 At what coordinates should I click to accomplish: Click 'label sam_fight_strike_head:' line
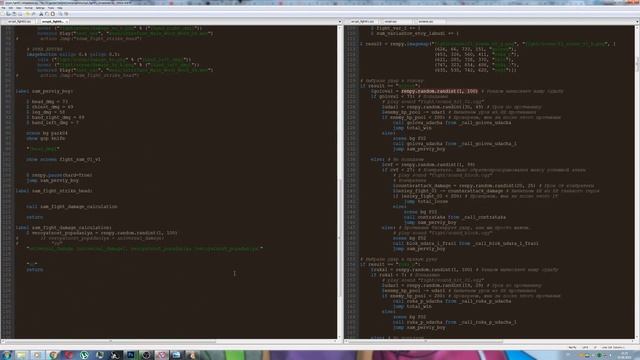(54, 191)
